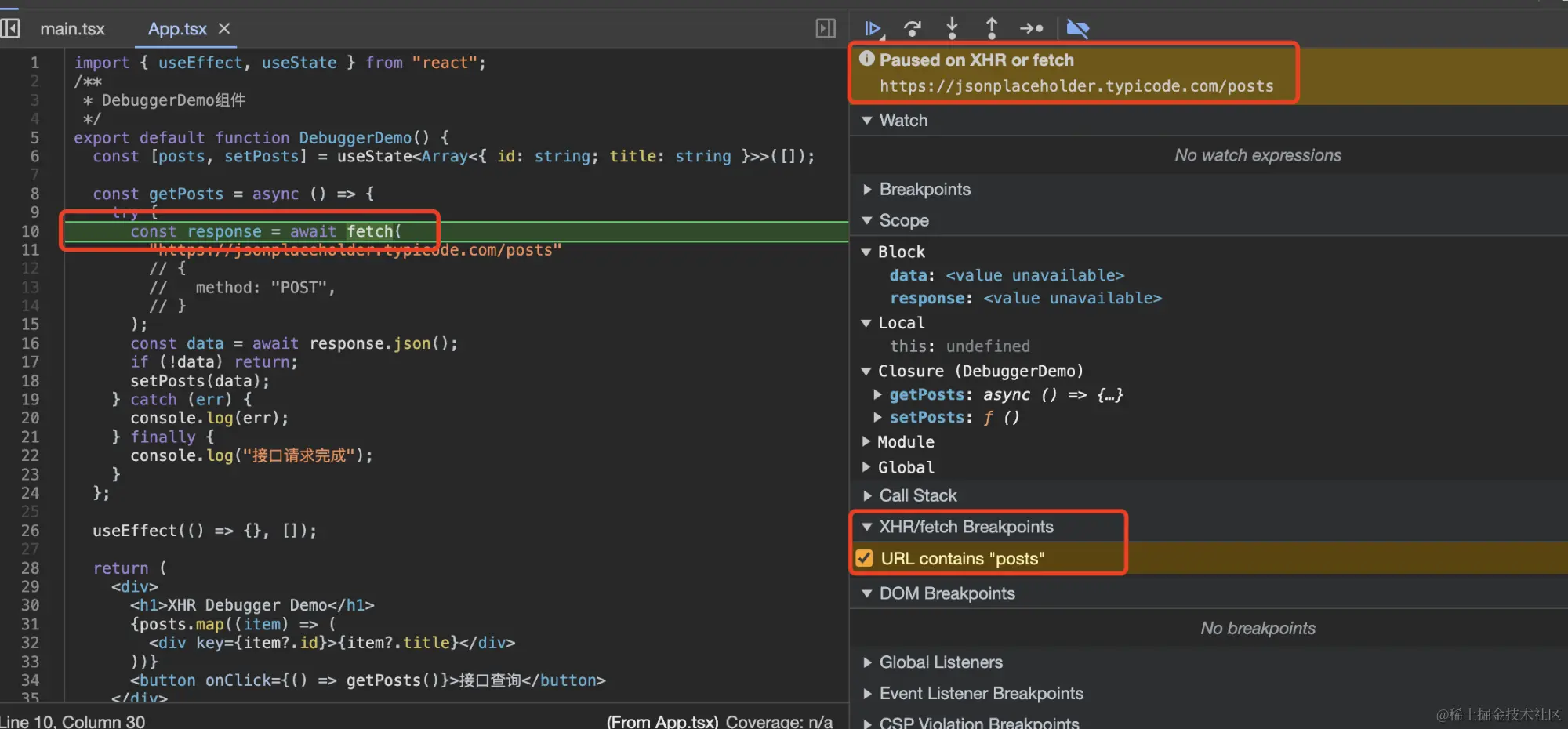Click line number 10 in gutter
1568x729 pixels.
click(x=30, y=231)
